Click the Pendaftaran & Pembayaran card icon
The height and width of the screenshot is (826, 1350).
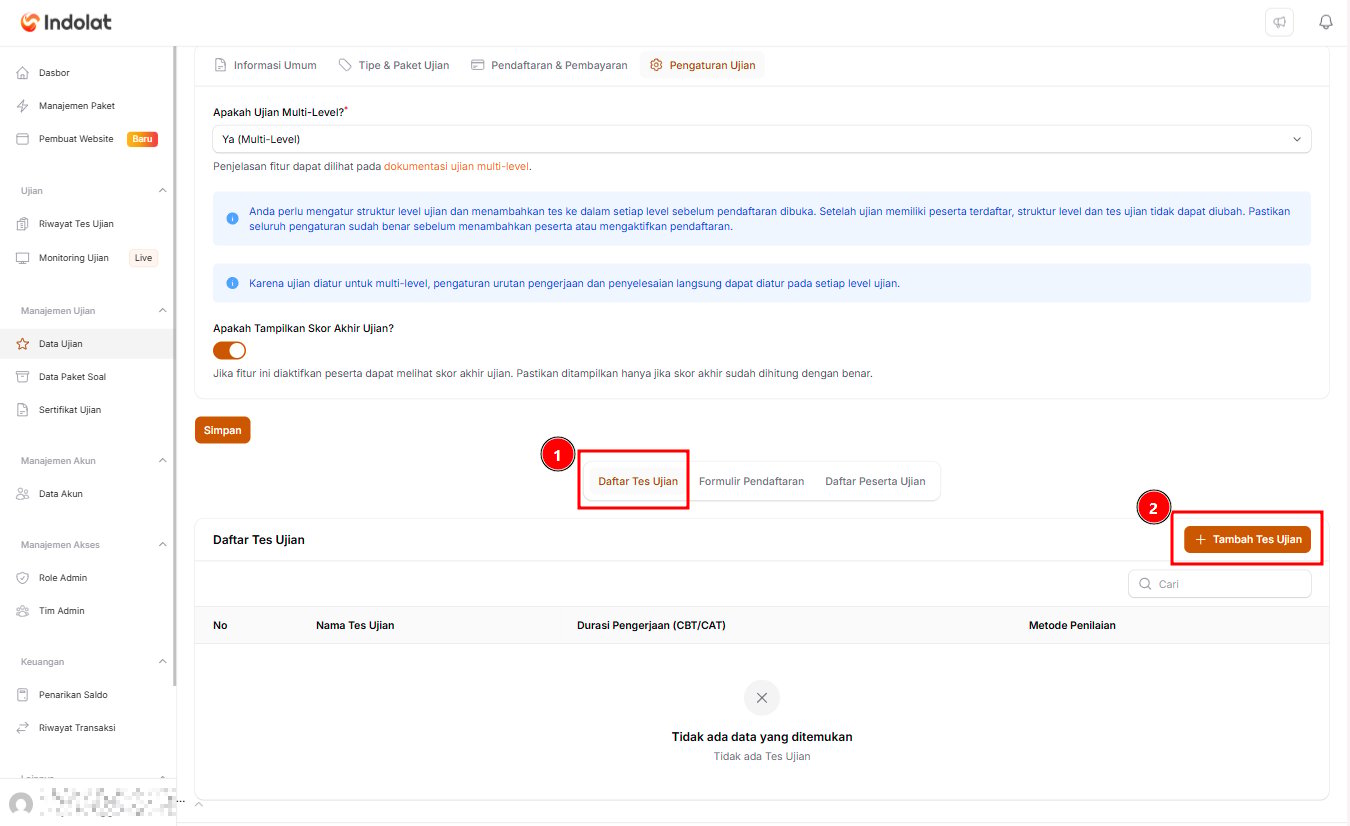pos(478,65)
